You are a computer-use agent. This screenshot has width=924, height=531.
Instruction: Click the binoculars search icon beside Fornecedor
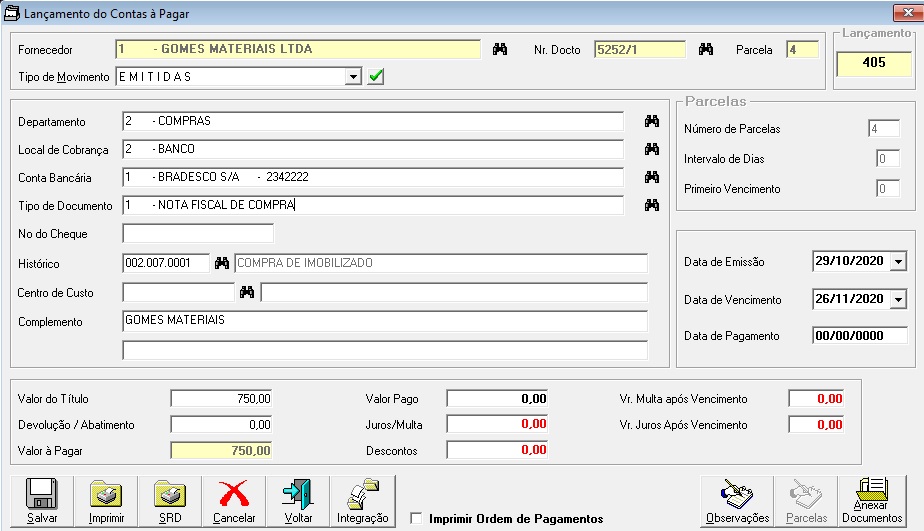tap(500, 49)
